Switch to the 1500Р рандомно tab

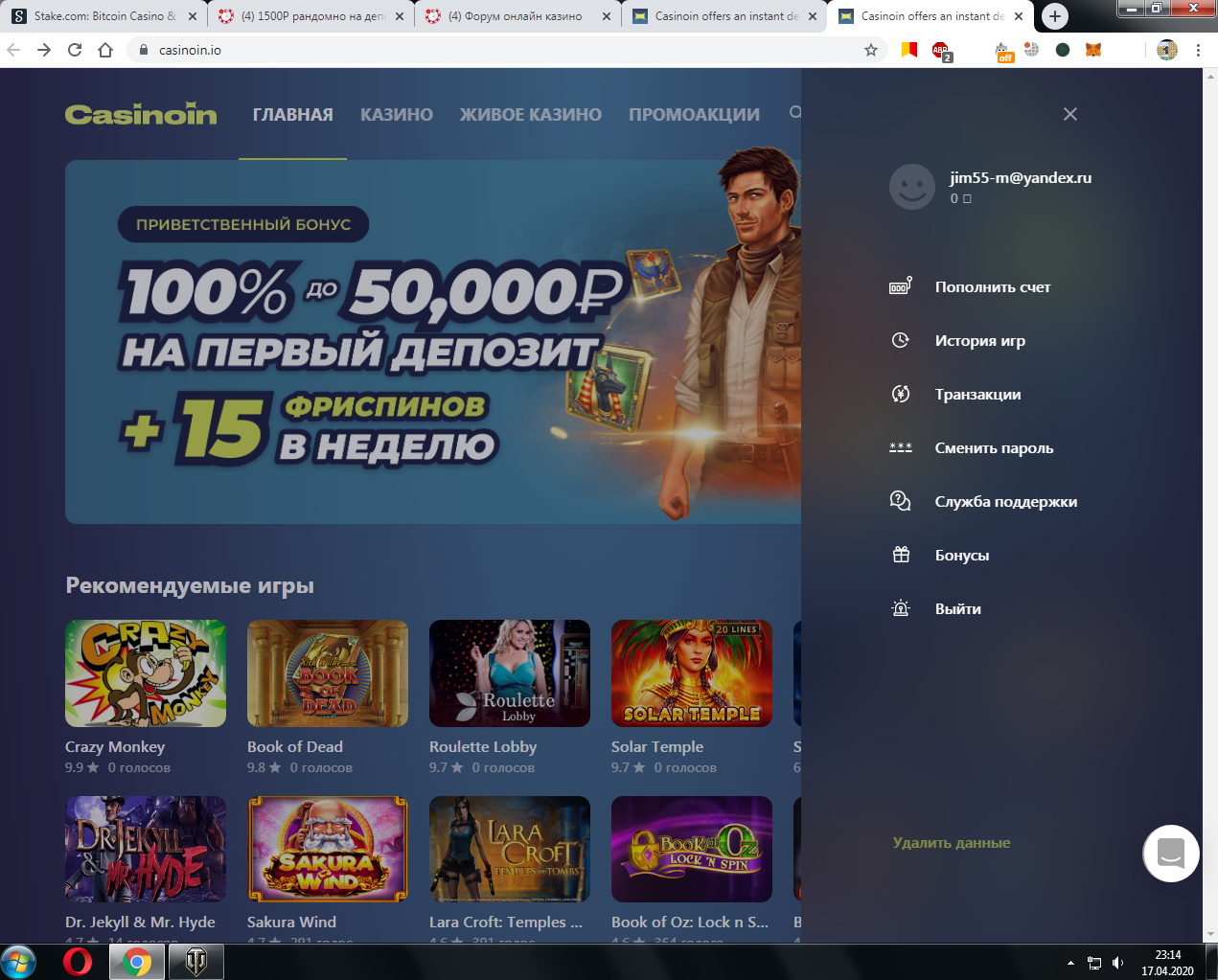(310, 16)
